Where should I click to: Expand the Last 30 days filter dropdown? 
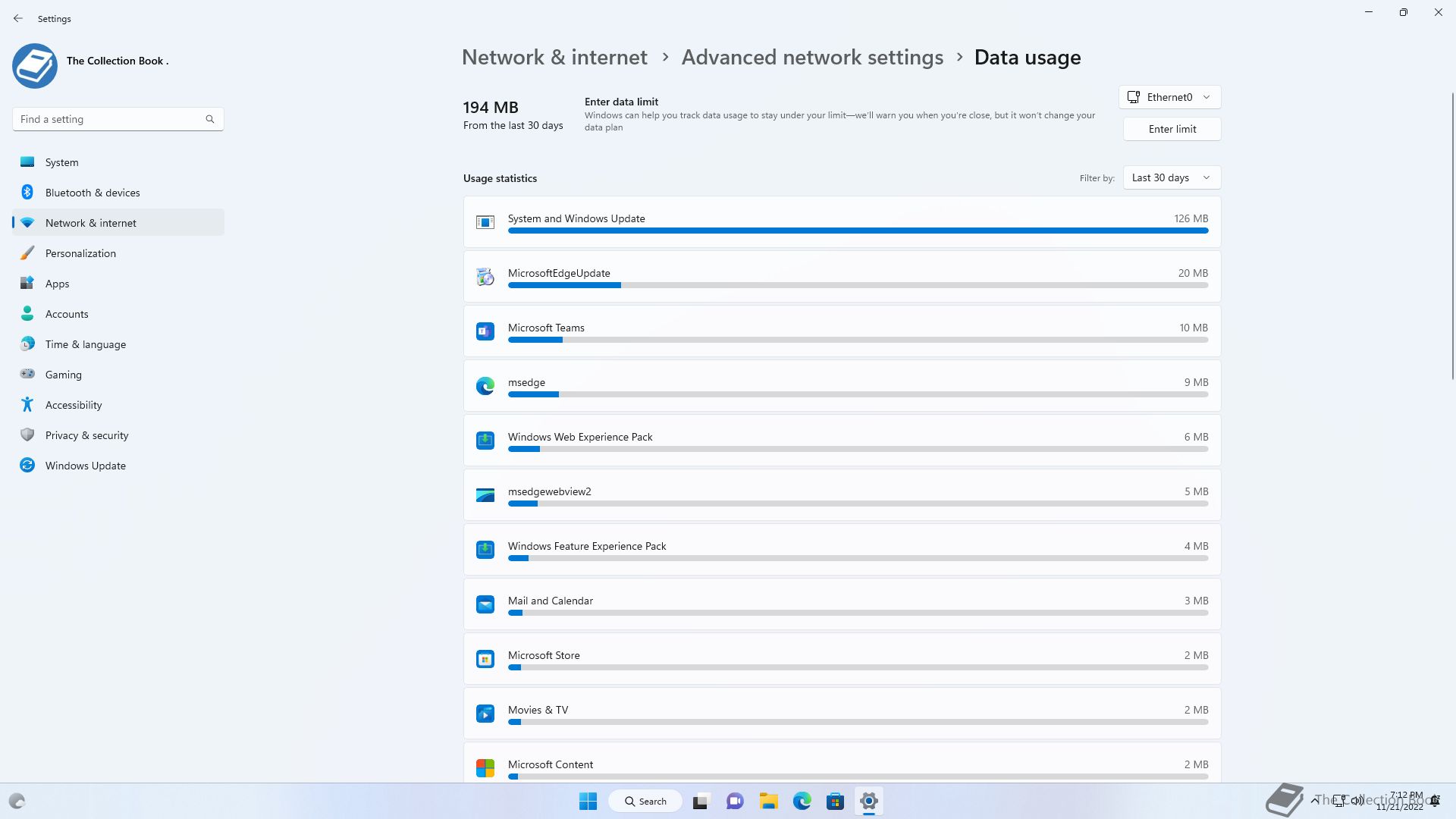coord(1172,177)
